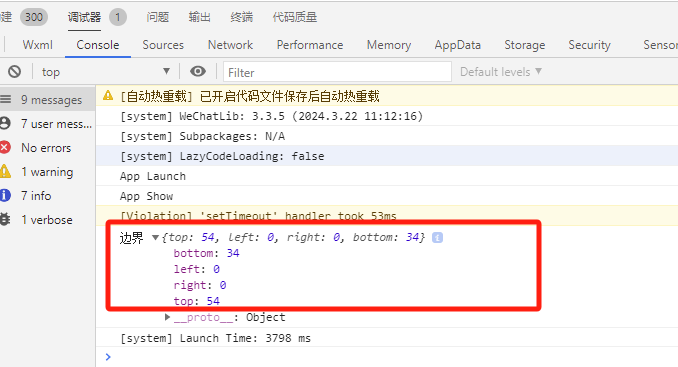Open the Security tab

click(x=589, y=45)
